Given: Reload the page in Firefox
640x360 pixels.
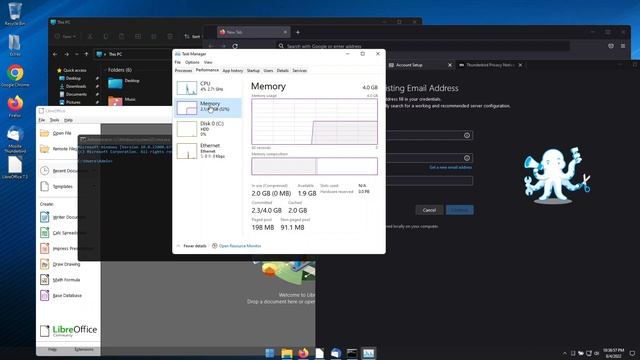Looking at the screenshot, I should coord(235,46).
